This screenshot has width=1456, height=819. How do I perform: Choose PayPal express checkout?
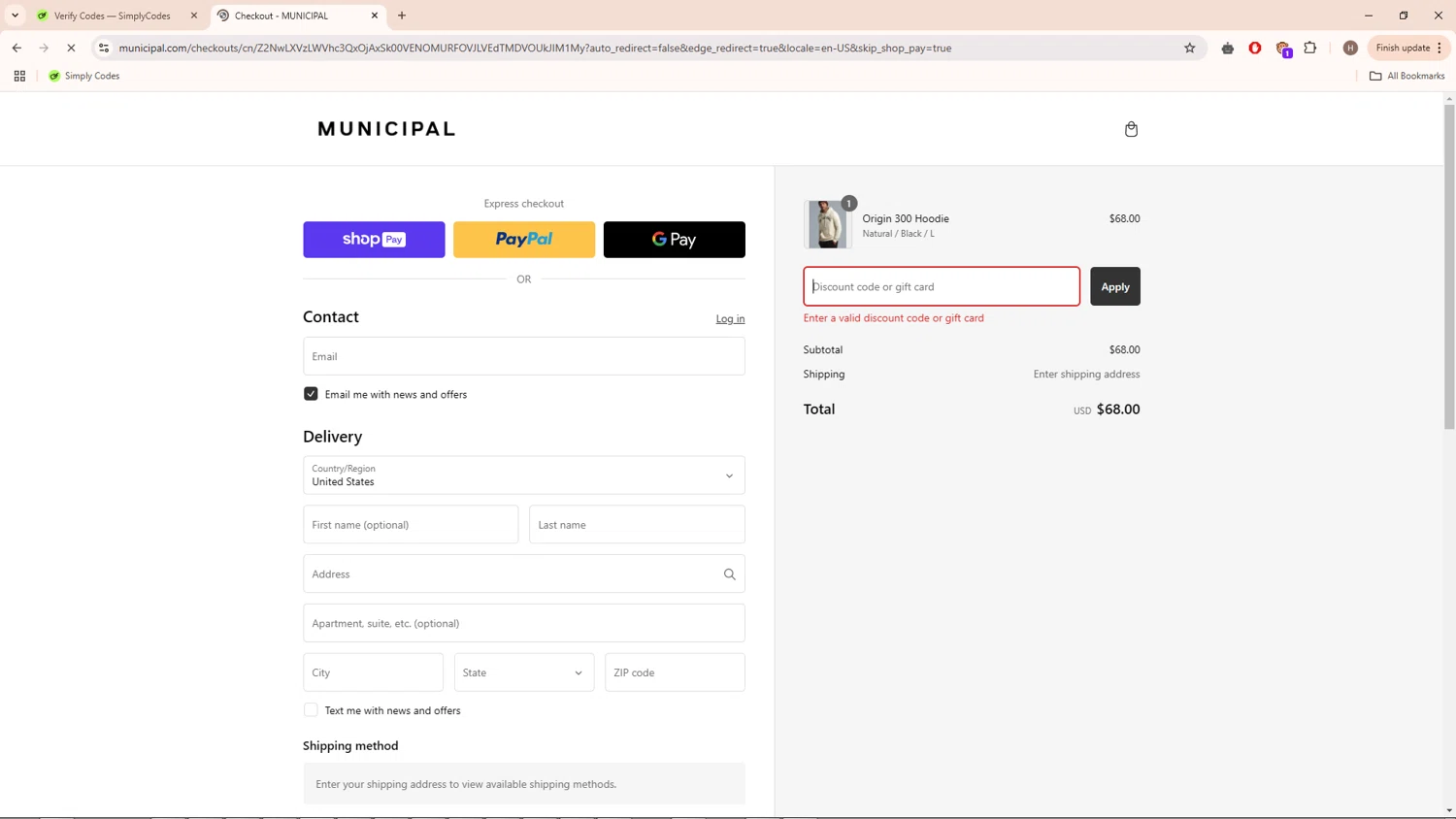(524, 240)
